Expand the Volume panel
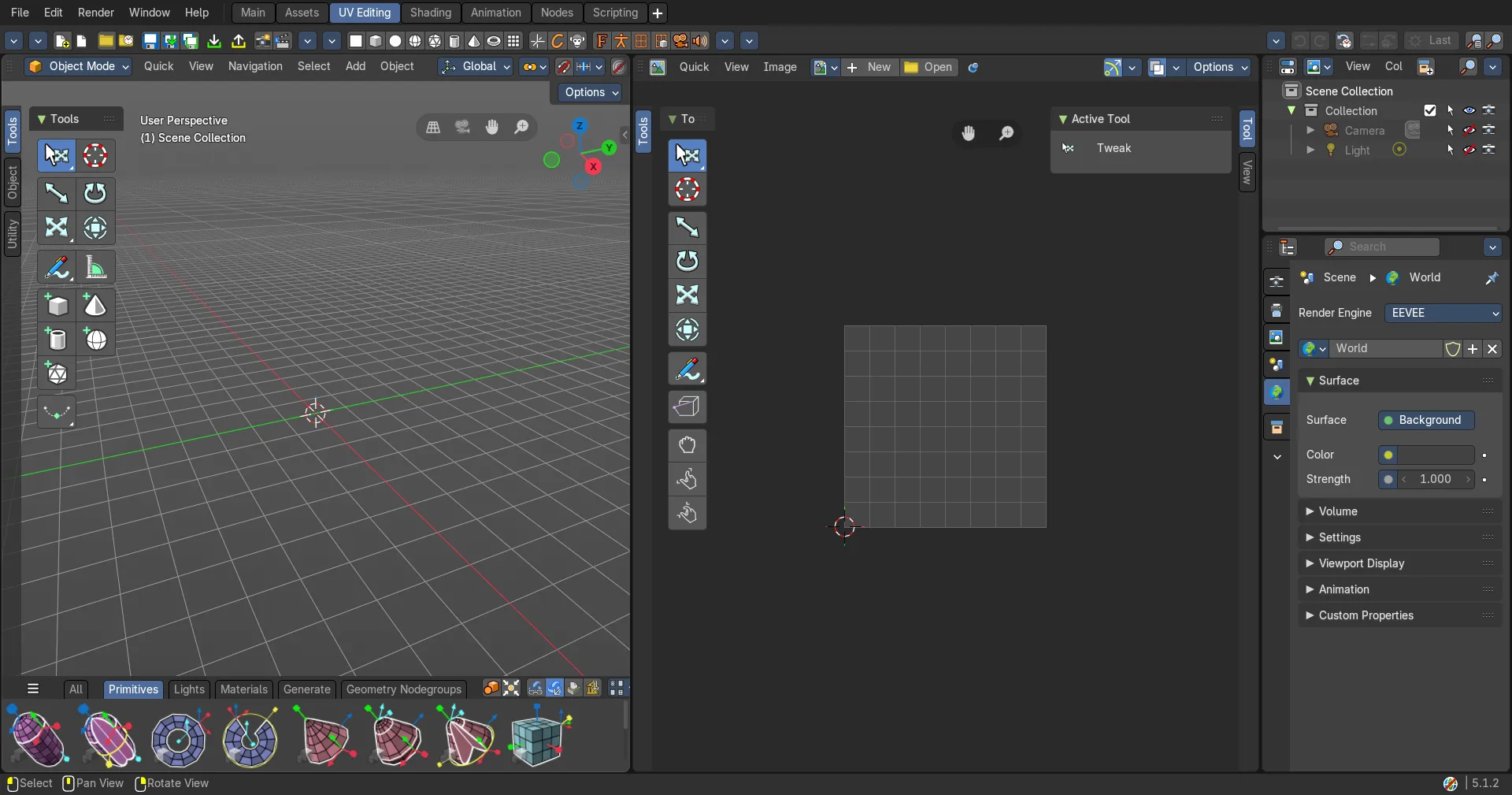 [x=1399, y=511]
